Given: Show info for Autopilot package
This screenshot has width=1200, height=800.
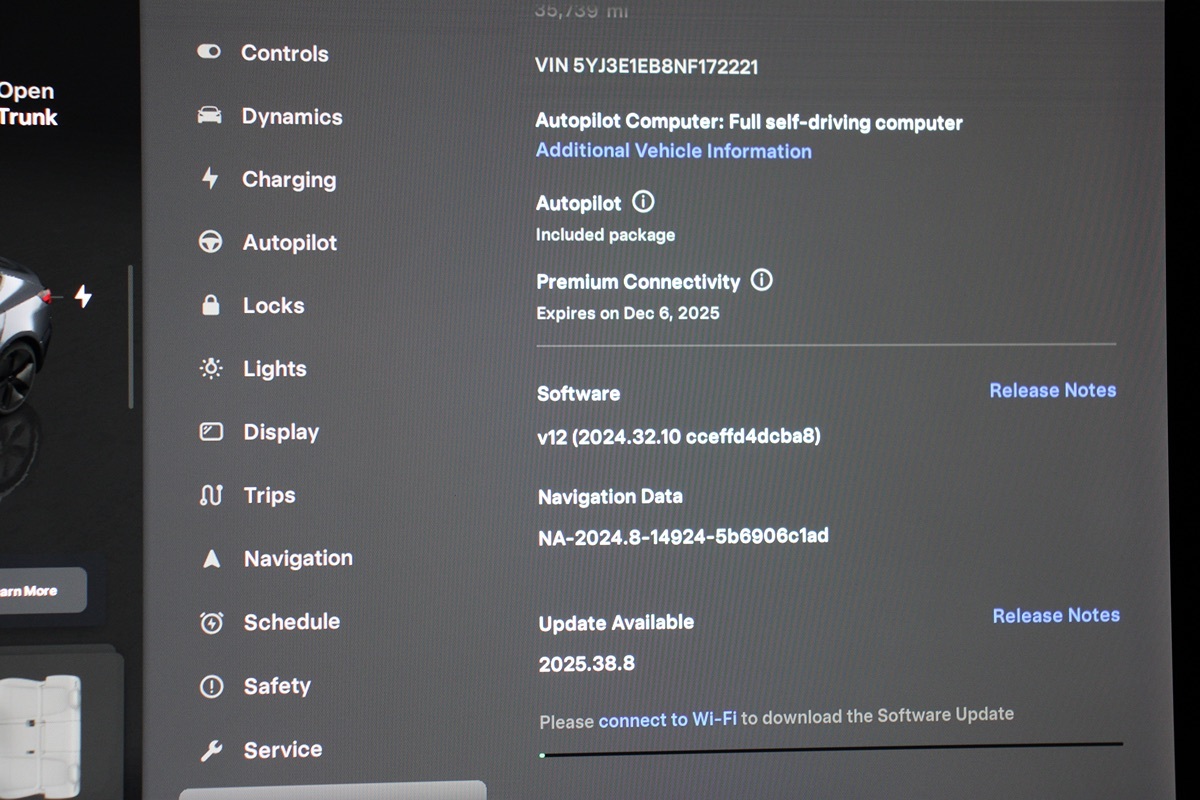Looking at the screenshot, I should (x=644, y=202).
